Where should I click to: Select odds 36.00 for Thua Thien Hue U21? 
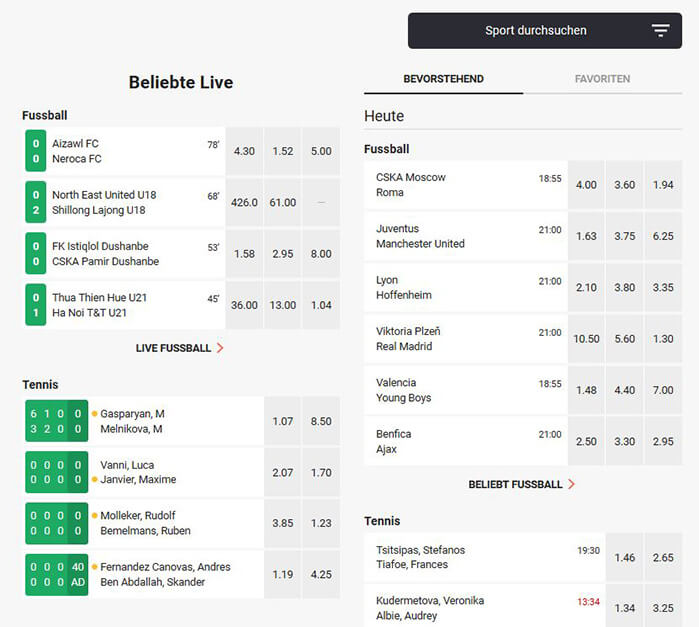[244, 305]
